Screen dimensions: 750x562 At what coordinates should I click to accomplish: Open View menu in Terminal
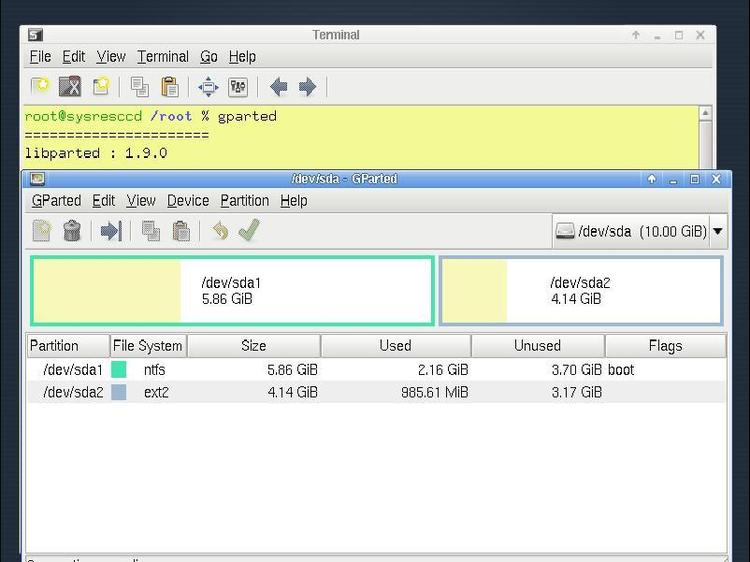(111, 56)
